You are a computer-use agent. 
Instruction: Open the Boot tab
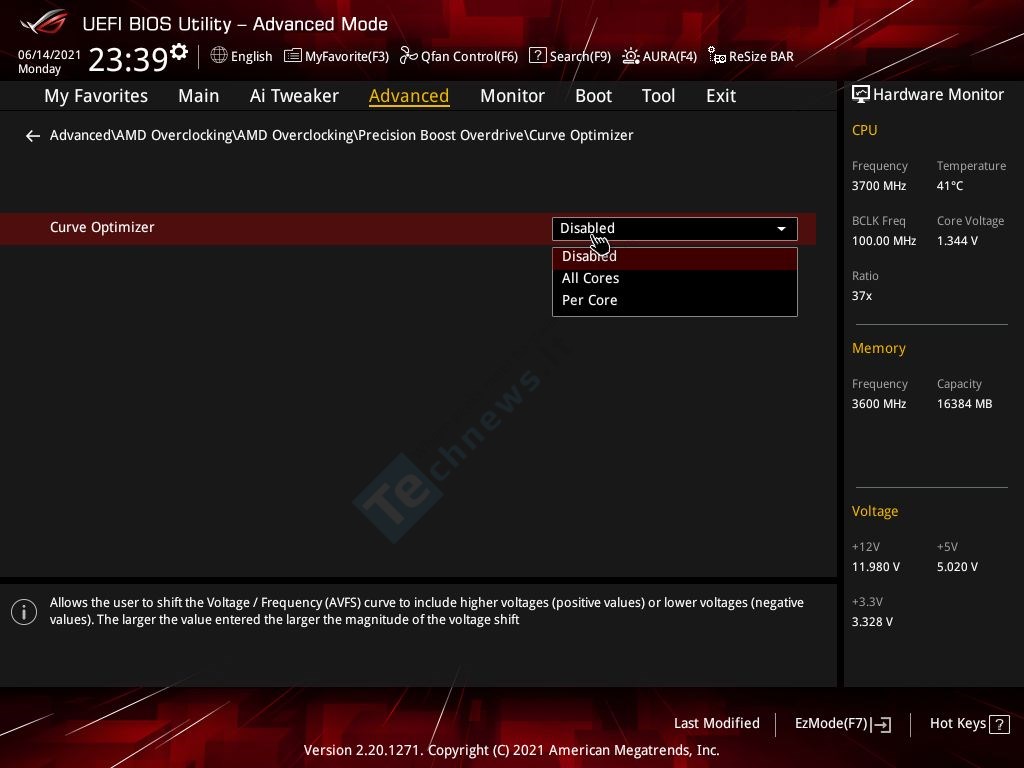(593, 96)
